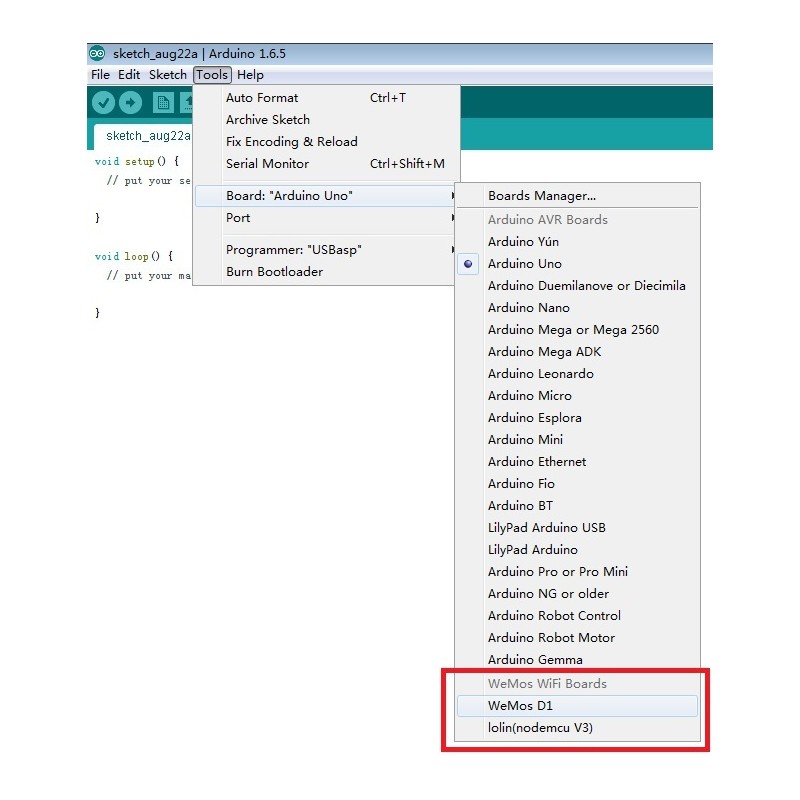
Task: Select Fix Encoding & Reload
Action: pyautogui.click(x=326, y=142)
